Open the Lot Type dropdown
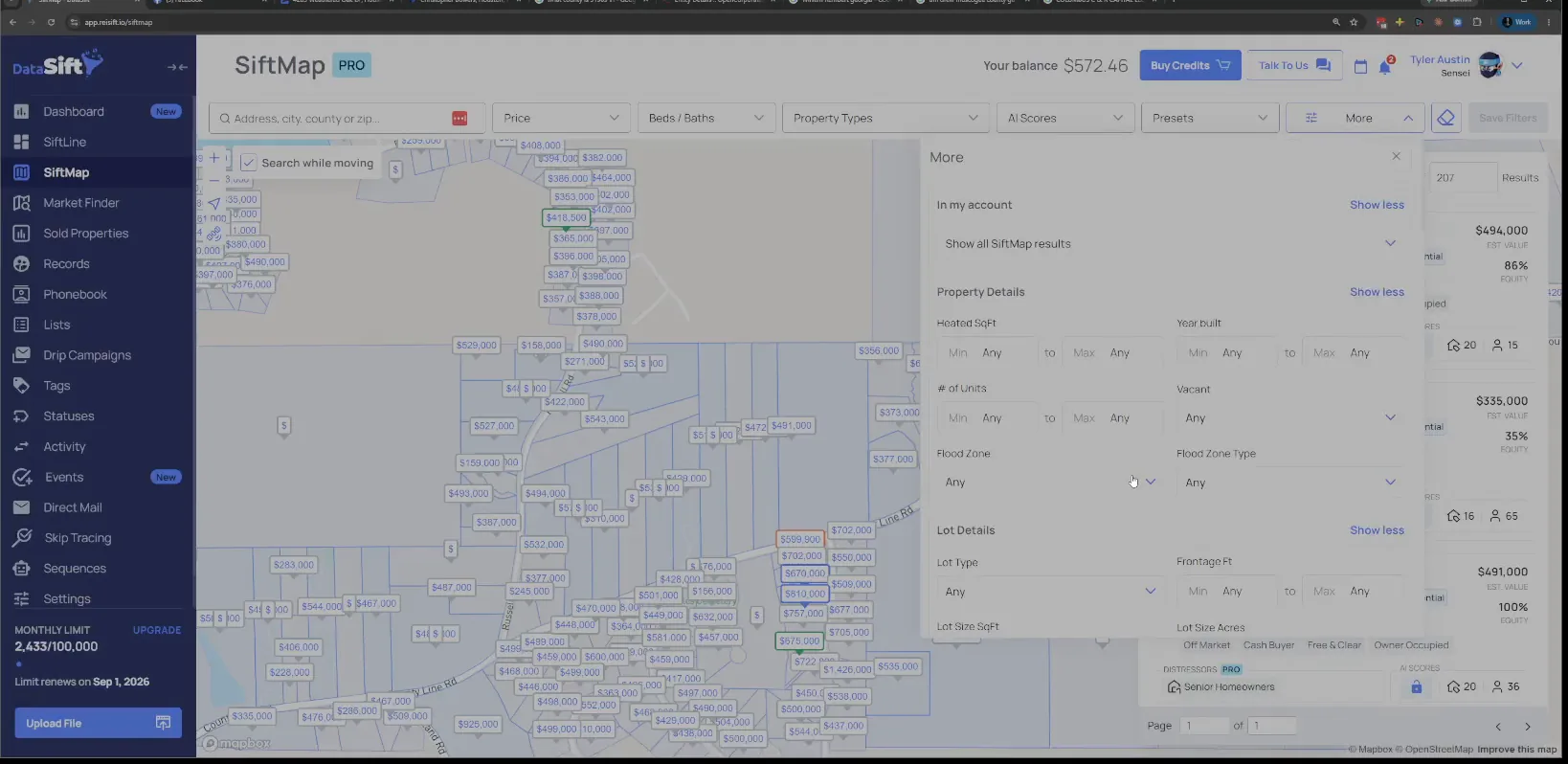This screenshot has width=1568, height=764. [1049, 592]
